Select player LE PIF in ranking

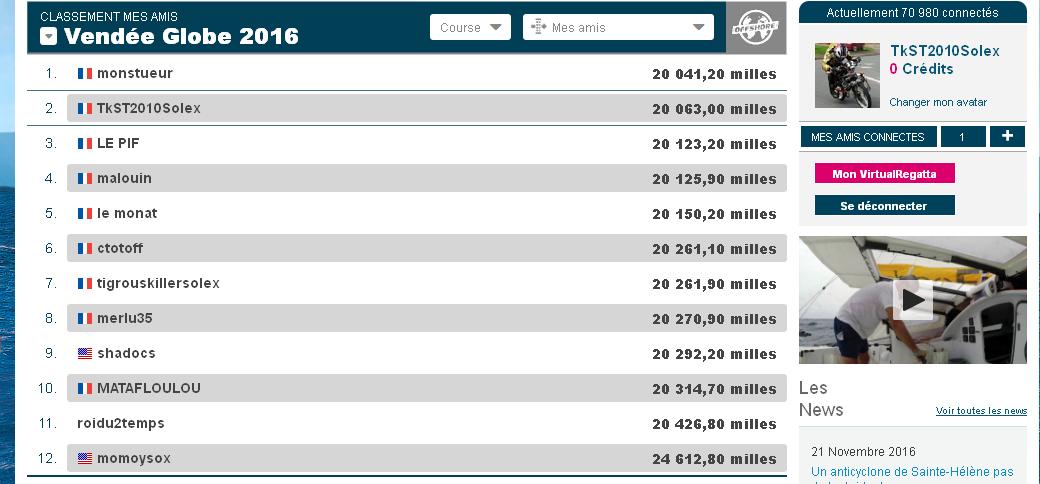[x=118, y=144]
